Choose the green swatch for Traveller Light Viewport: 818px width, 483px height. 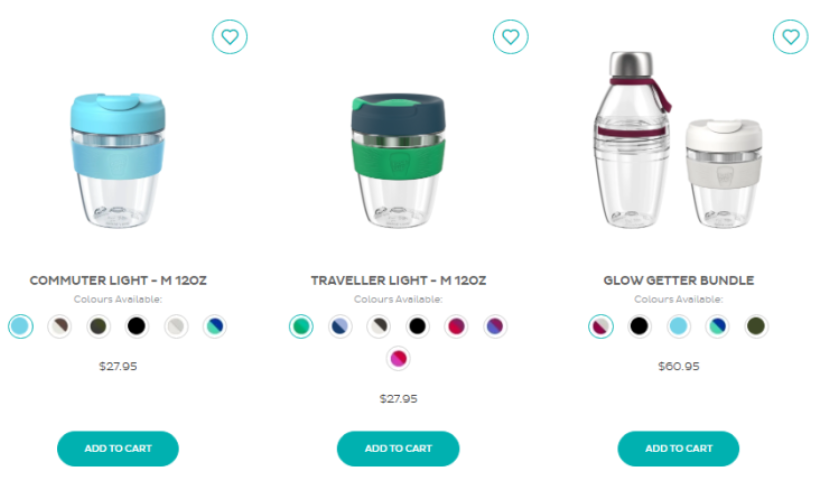pos(301,327)
